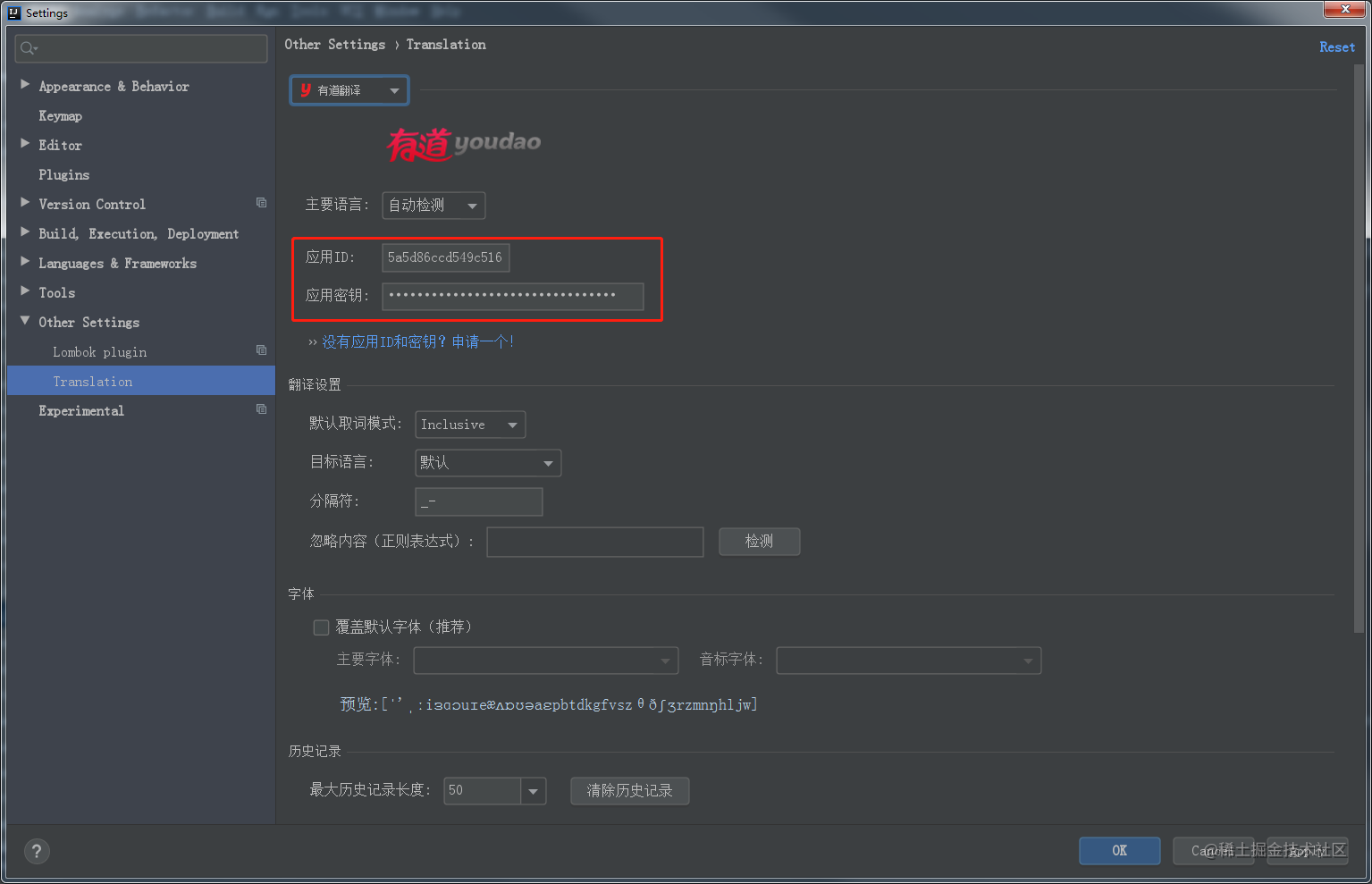Screen dimensions: 1372x884
Task: Click the 检测 regex check button
Action: pyautogui.click(x=759, y=542)
